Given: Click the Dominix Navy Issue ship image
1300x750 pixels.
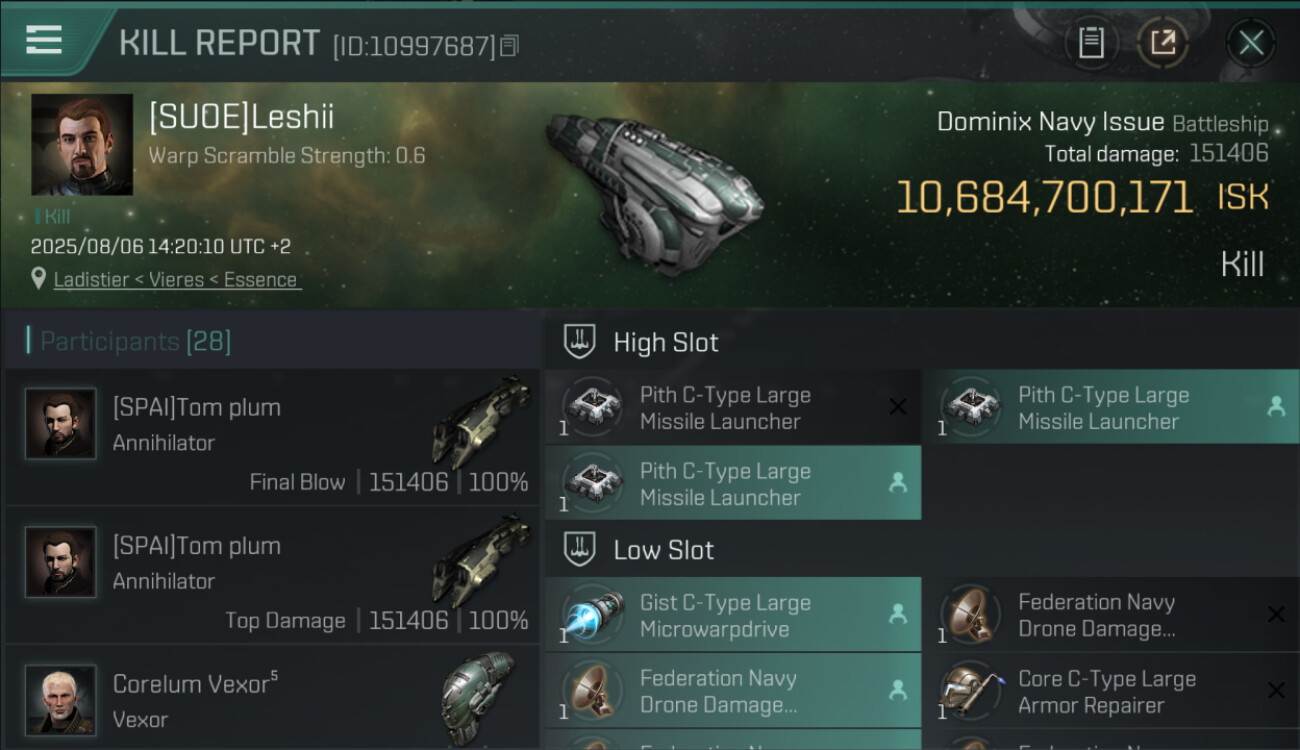Looking at the screenshot, I should pos(655,190).
